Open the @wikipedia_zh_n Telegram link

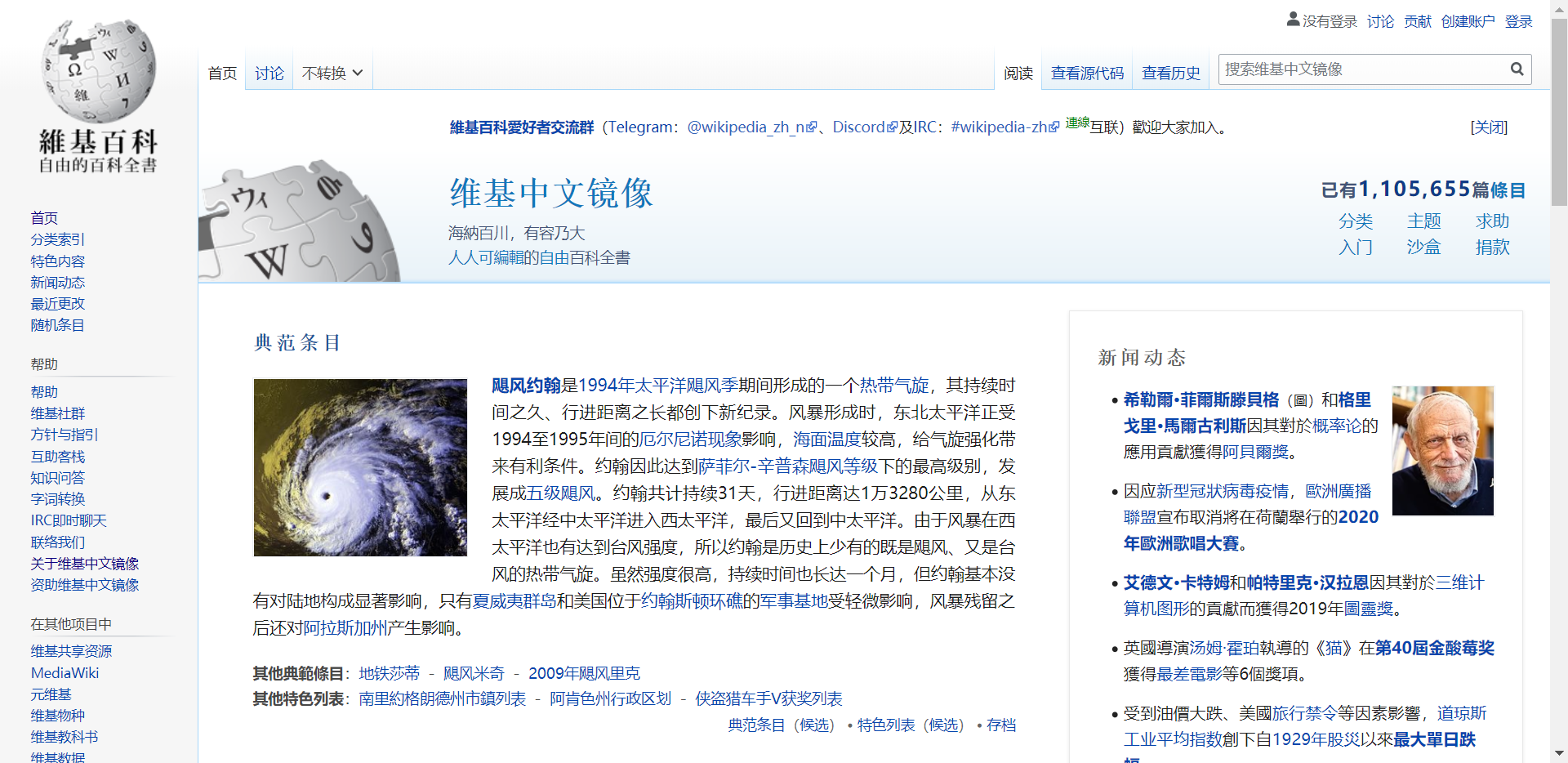(x=752, y=127)
